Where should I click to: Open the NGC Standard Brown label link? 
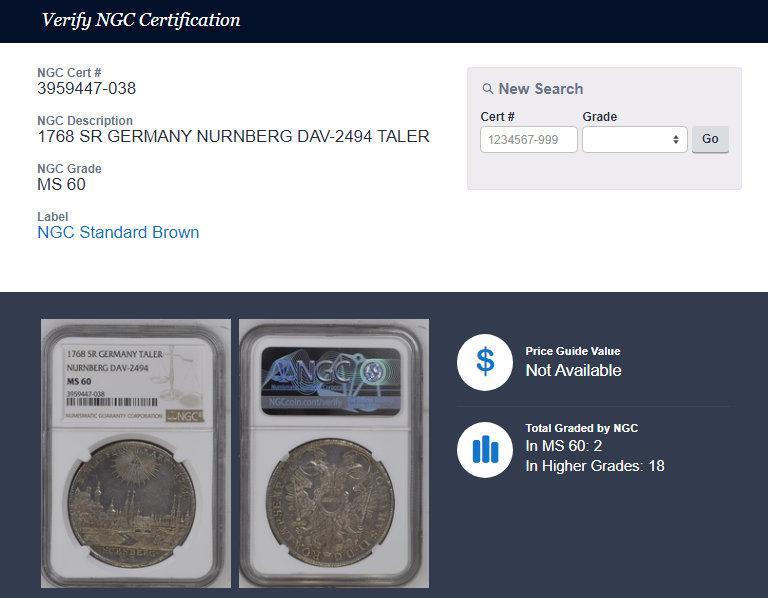pos(118,232)
